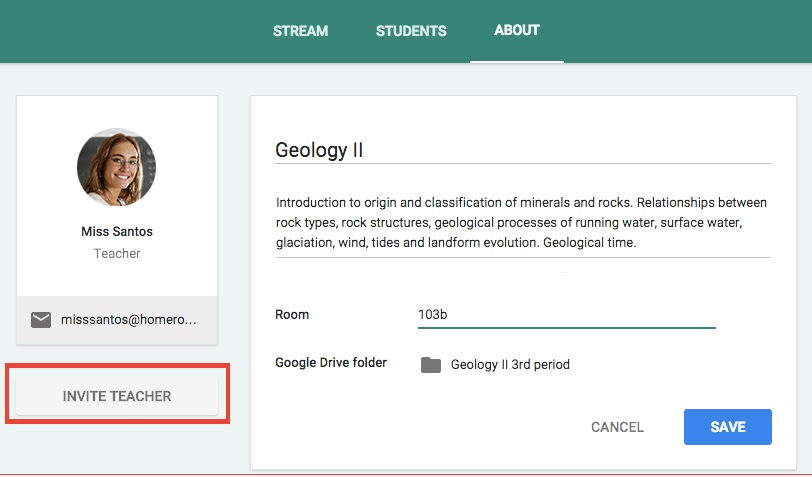Open the Students tab
Screen dimensions: 812x477
point(411,31)
